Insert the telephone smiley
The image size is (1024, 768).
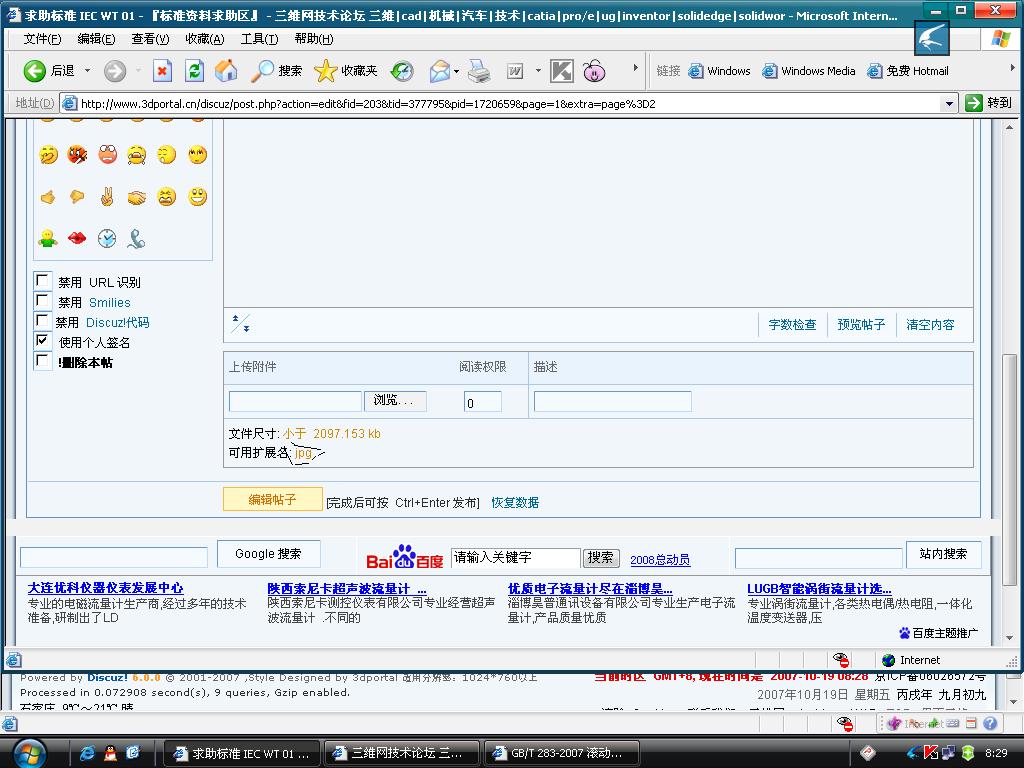(x=136, y=238)
